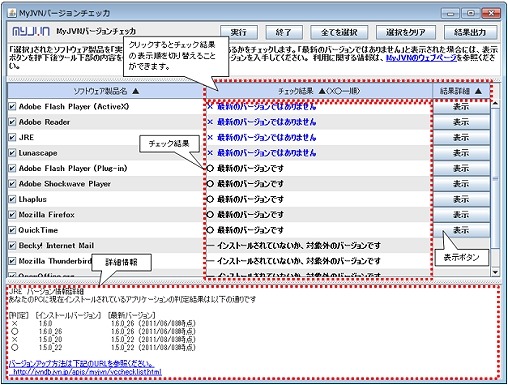Minimize the MyJVN window

click(450, 13)
